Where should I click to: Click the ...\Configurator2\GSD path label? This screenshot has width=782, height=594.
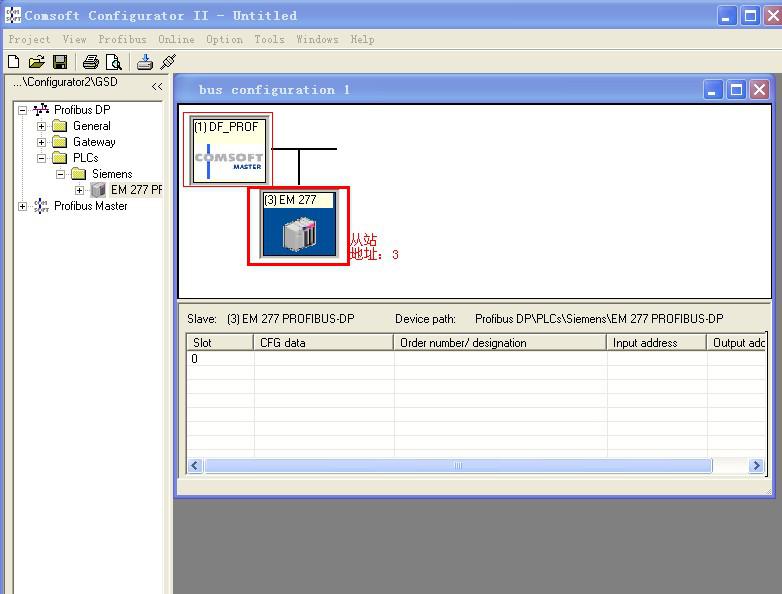(65, 82)
